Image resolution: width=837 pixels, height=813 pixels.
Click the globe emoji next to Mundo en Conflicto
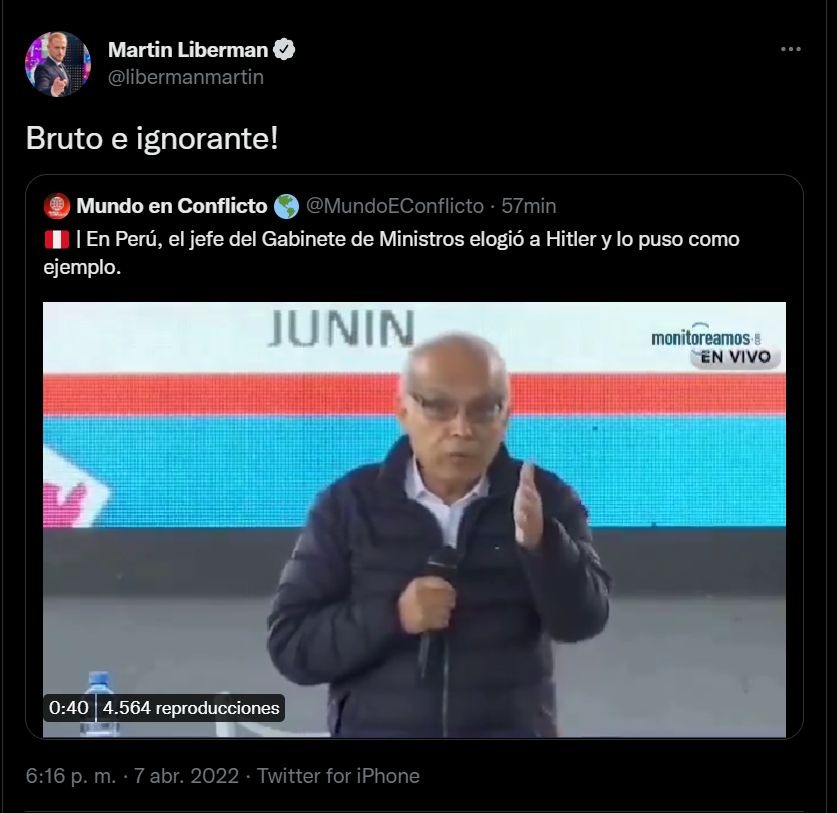[286, 207]
